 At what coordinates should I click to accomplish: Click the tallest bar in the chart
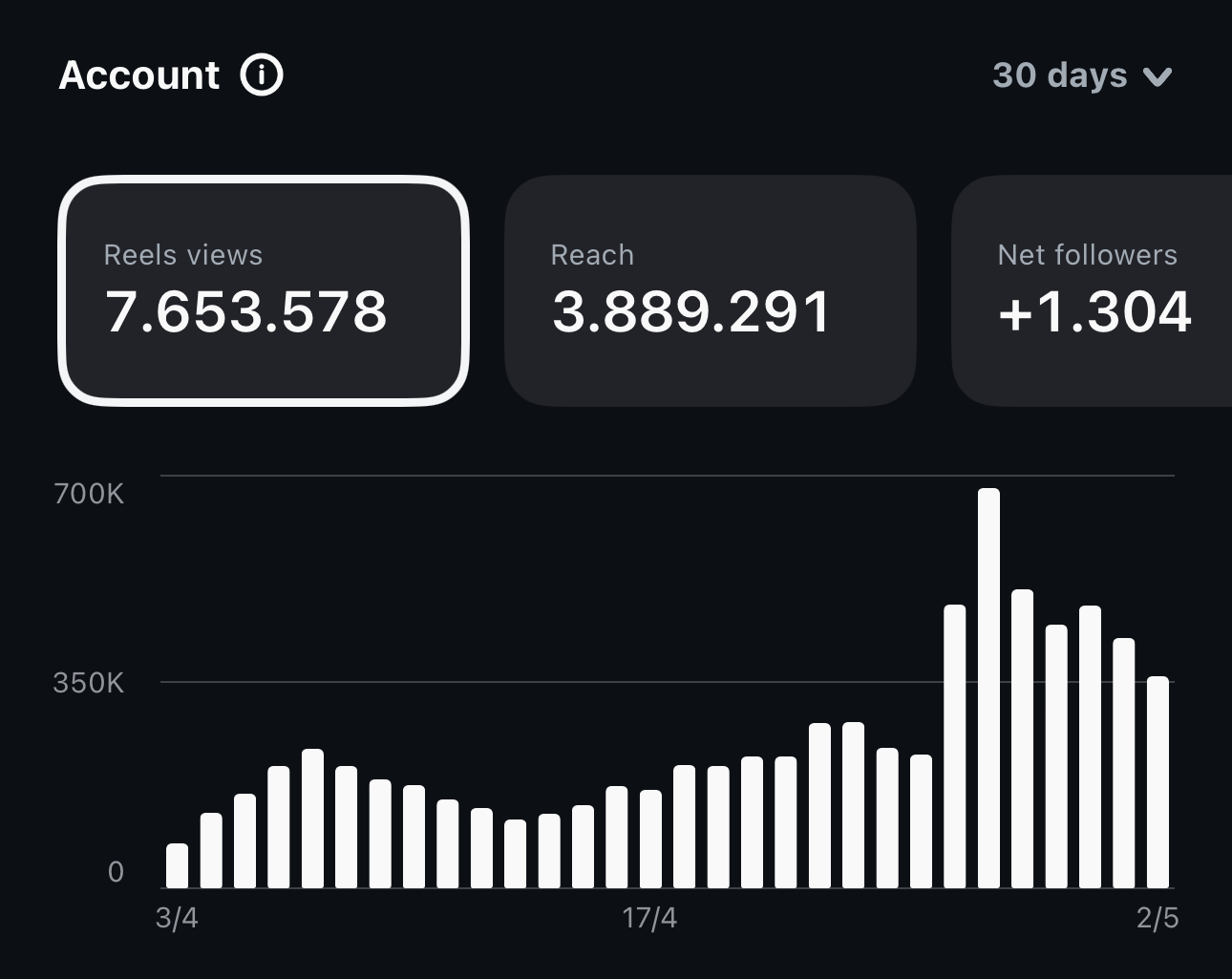988,688
